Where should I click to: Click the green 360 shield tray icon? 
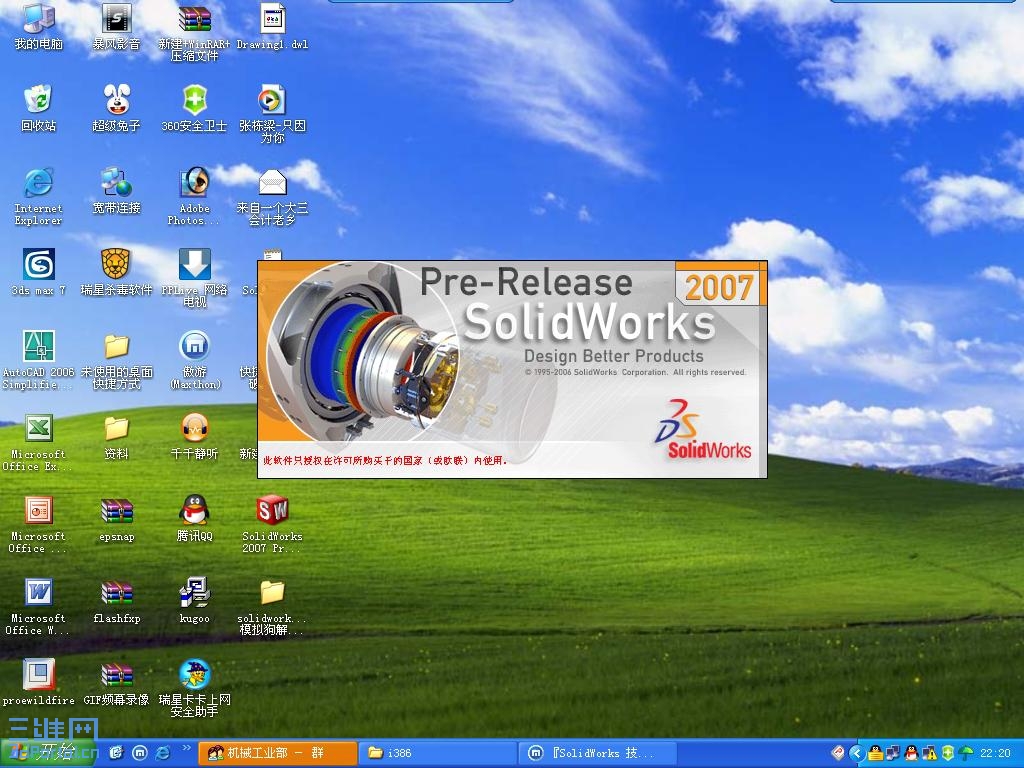click(948, 753)
